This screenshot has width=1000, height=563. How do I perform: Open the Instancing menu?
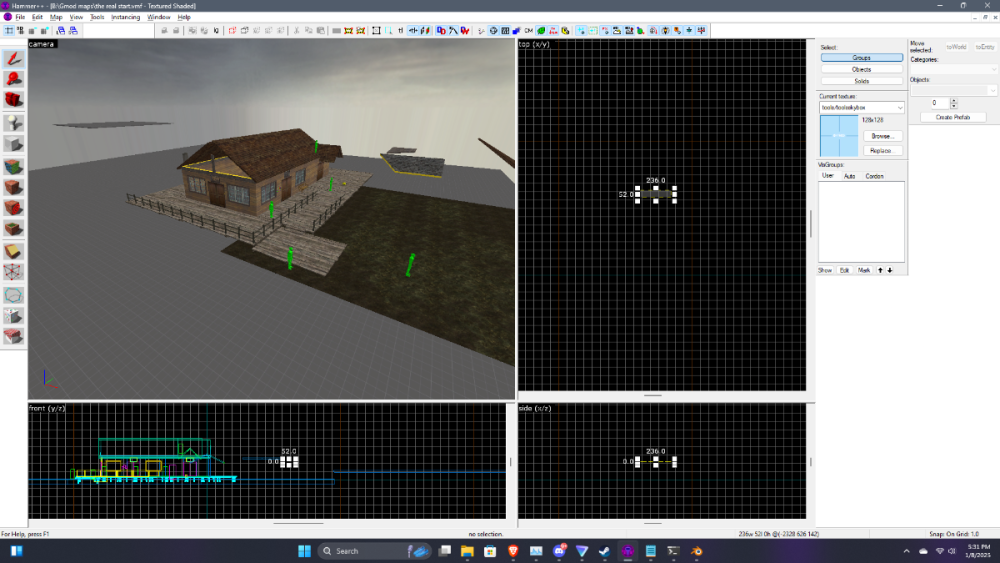(126, 17)
